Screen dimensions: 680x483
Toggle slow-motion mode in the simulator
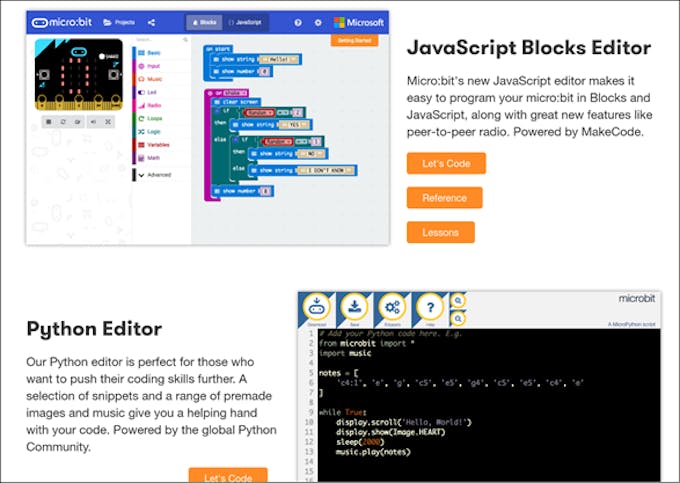(x=78, y=122)
